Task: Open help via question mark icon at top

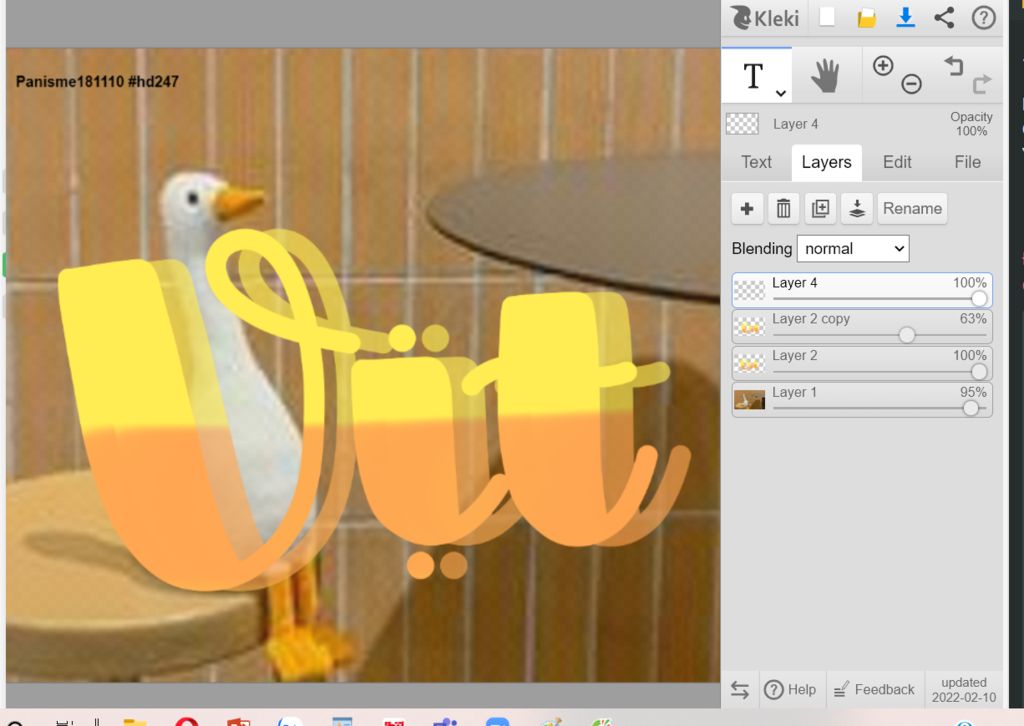Action: (984, 18)
